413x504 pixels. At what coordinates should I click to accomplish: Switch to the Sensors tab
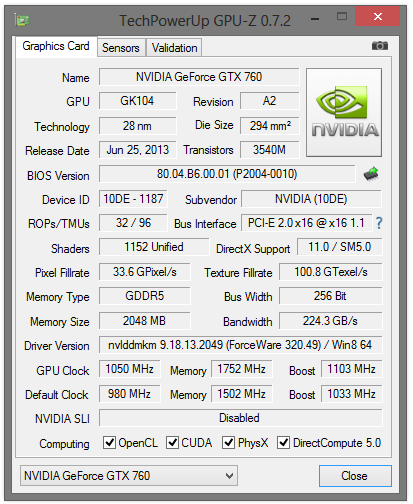point(121,48)
